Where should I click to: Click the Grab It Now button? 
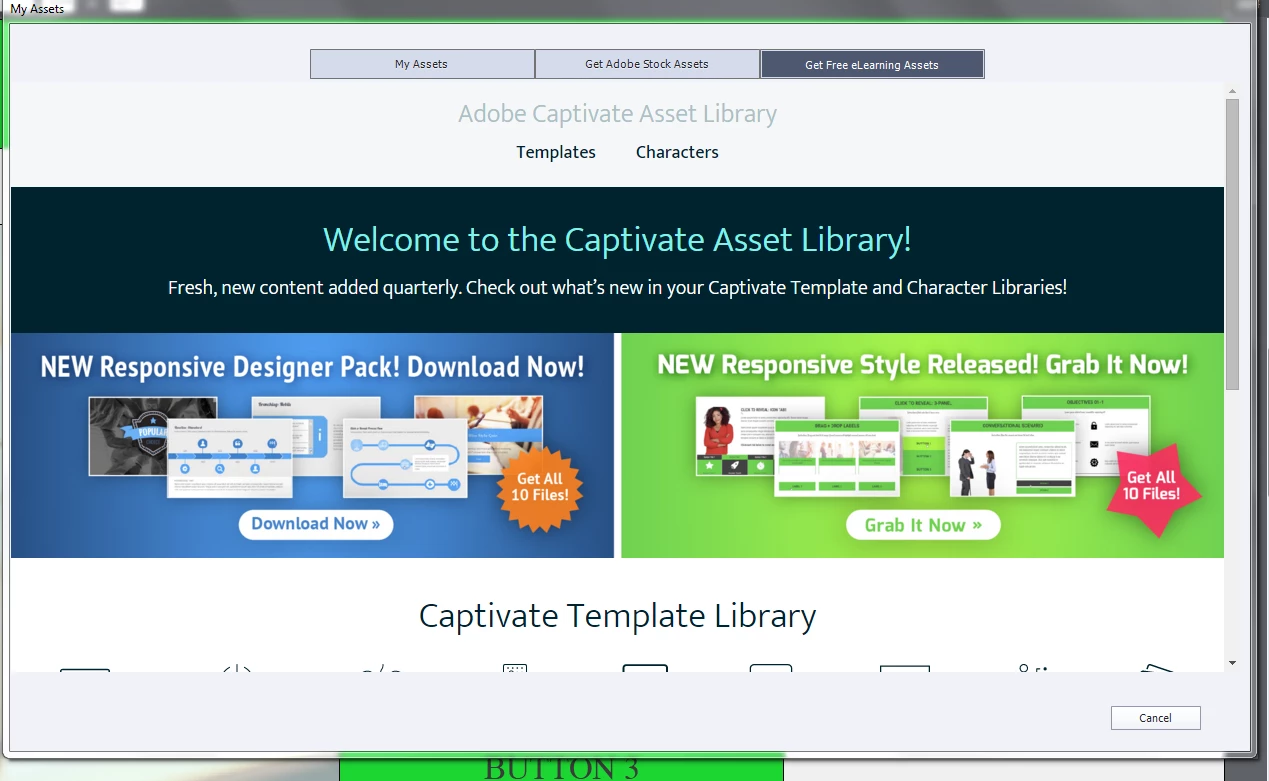[923, 525]
